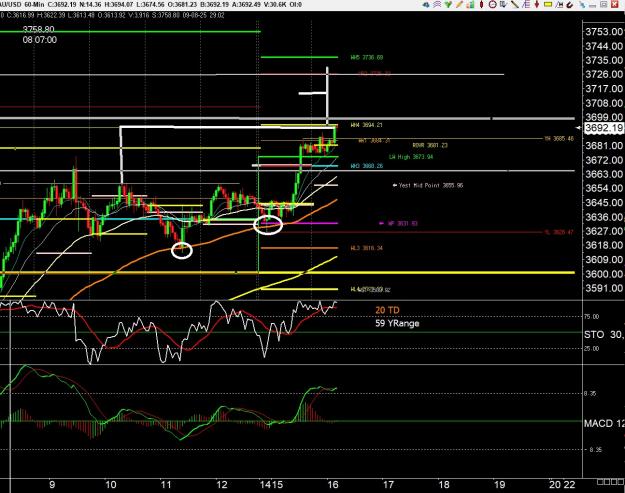Select the red YL level label
This screenshot has width=625, height=493.
coord(559,232)
